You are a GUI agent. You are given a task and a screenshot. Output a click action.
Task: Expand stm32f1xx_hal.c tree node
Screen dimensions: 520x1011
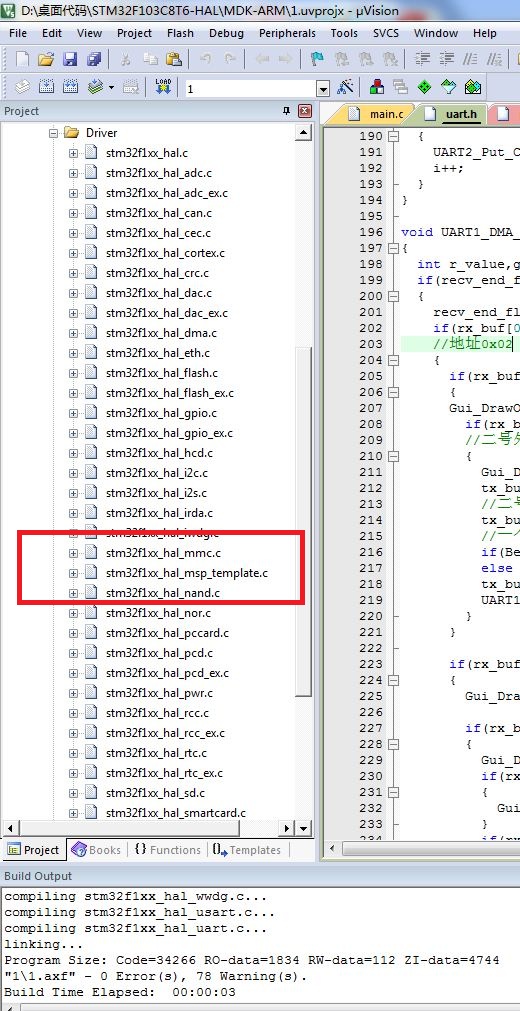click(x=73, y=153)
